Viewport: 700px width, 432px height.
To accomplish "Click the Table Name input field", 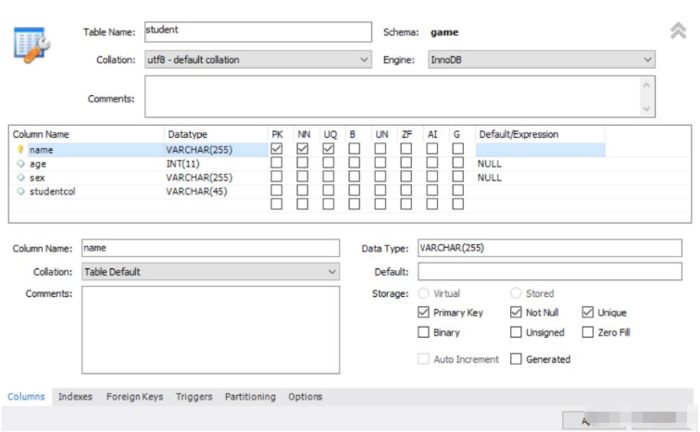I will [x=257, y=31].
